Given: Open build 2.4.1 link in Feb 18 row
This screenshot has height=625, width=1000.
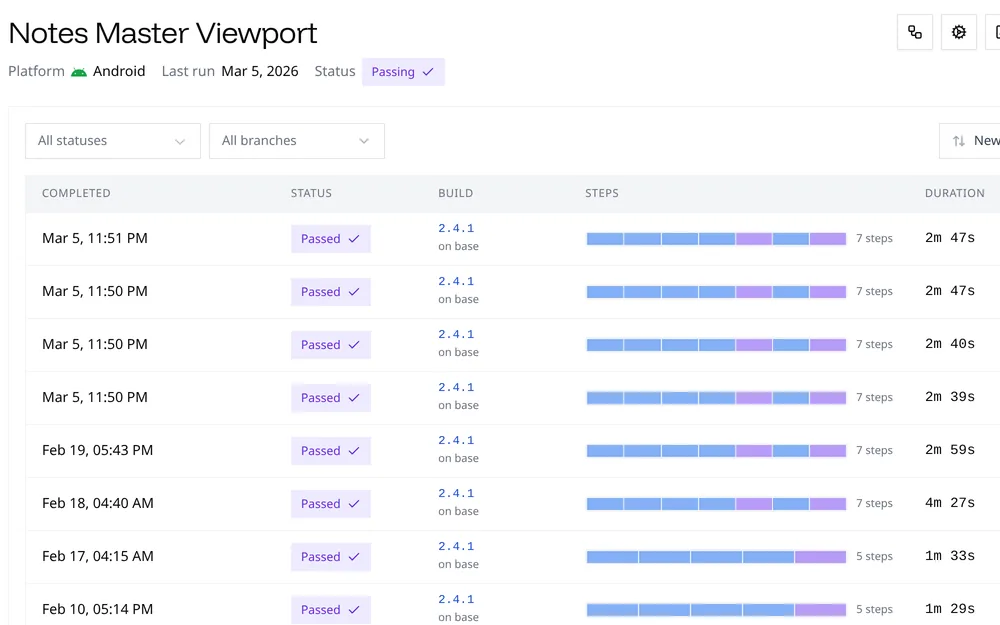Looking at the screenshot, I should coord(456,494).
